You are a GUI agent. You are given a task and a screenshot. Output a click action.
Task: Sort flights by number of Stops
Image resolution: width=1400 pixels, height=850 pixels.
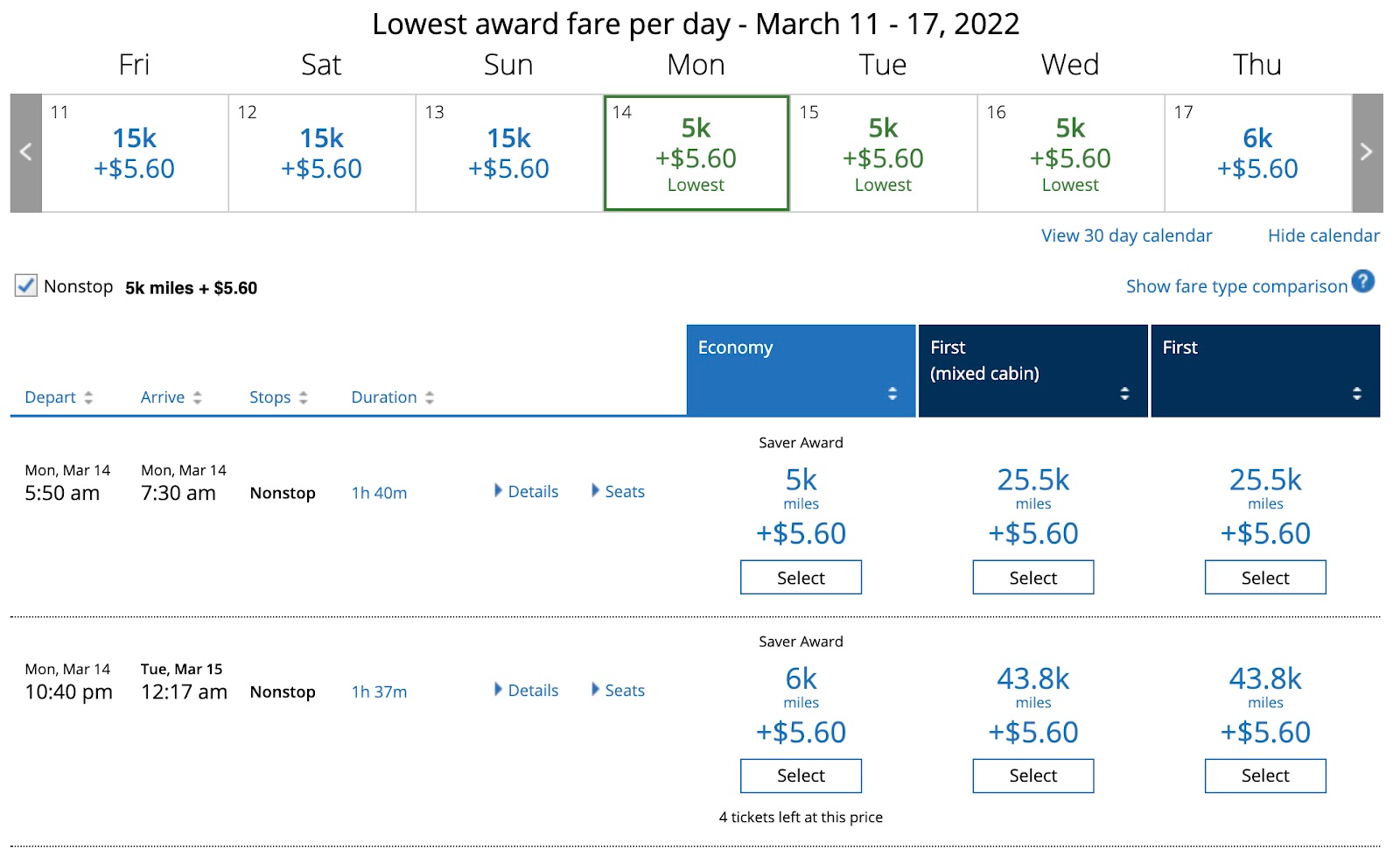278,397
